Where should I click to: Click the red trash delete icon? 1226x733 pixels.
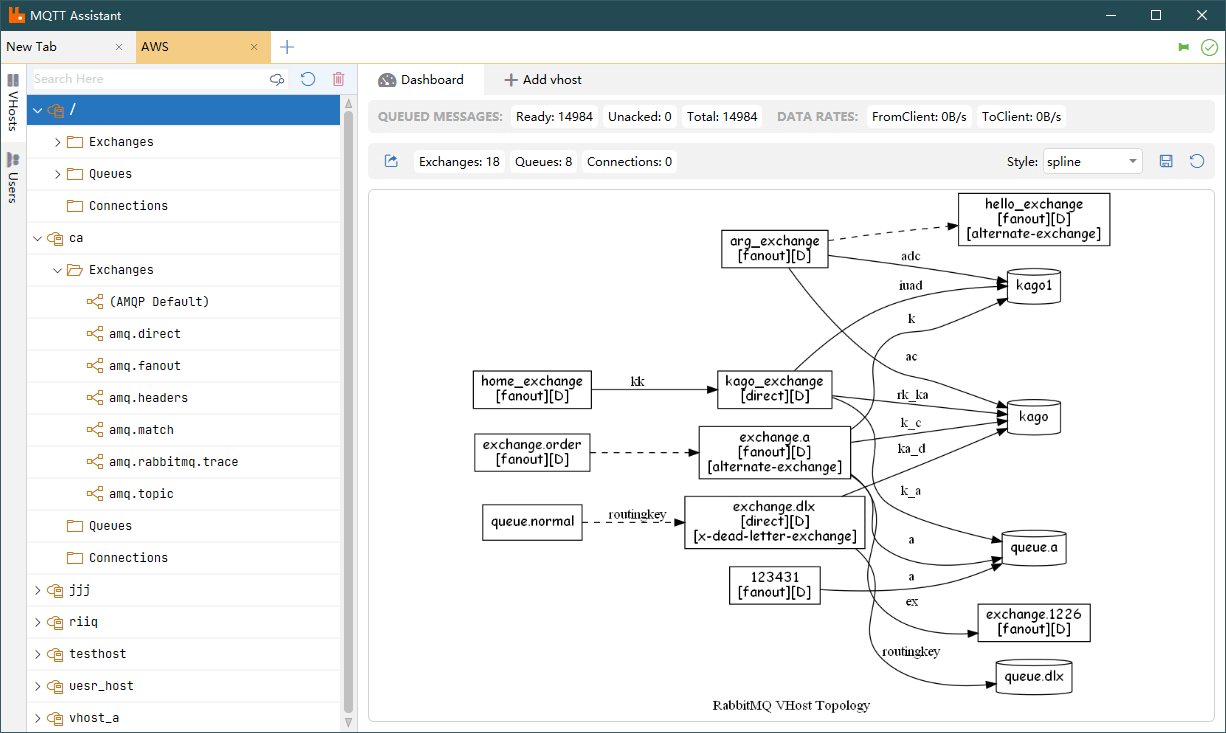pos(338,79)
